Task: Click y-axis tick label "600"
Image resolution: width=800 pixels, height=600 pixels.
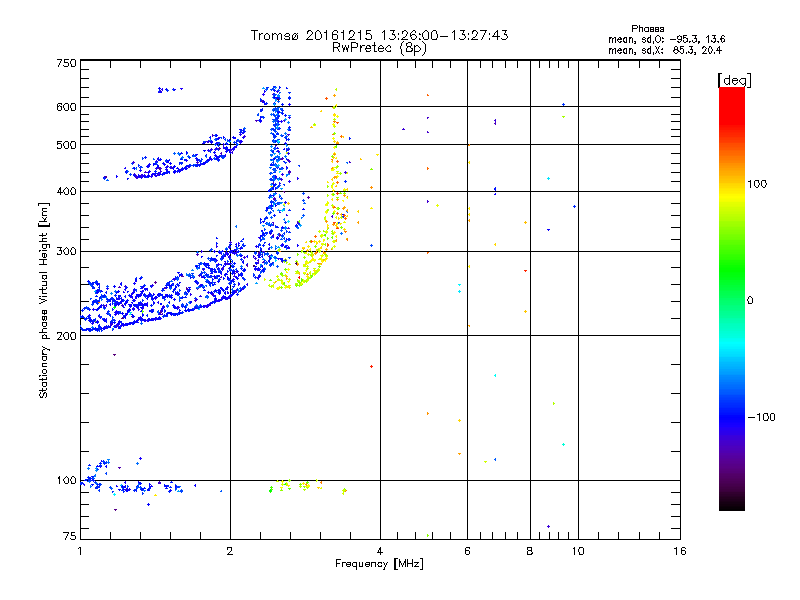Action: pos(66,107)
